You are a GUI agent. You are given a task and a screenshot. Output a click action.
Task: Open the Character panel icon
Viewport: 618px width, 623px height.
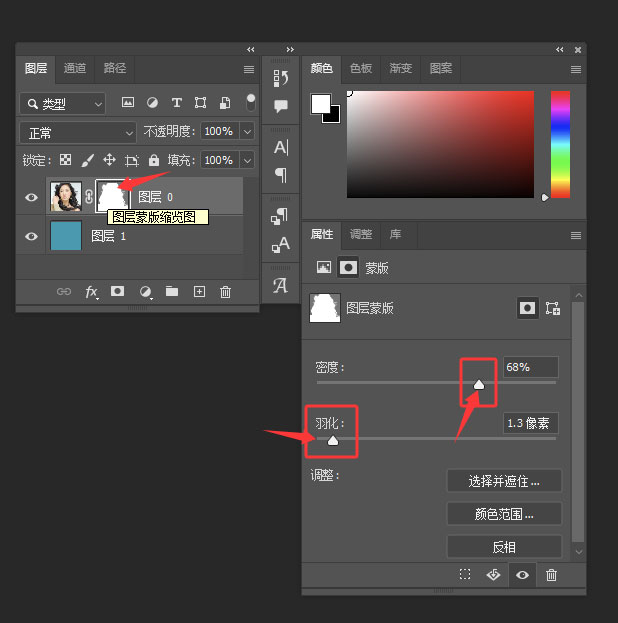(x=281, y=147)
